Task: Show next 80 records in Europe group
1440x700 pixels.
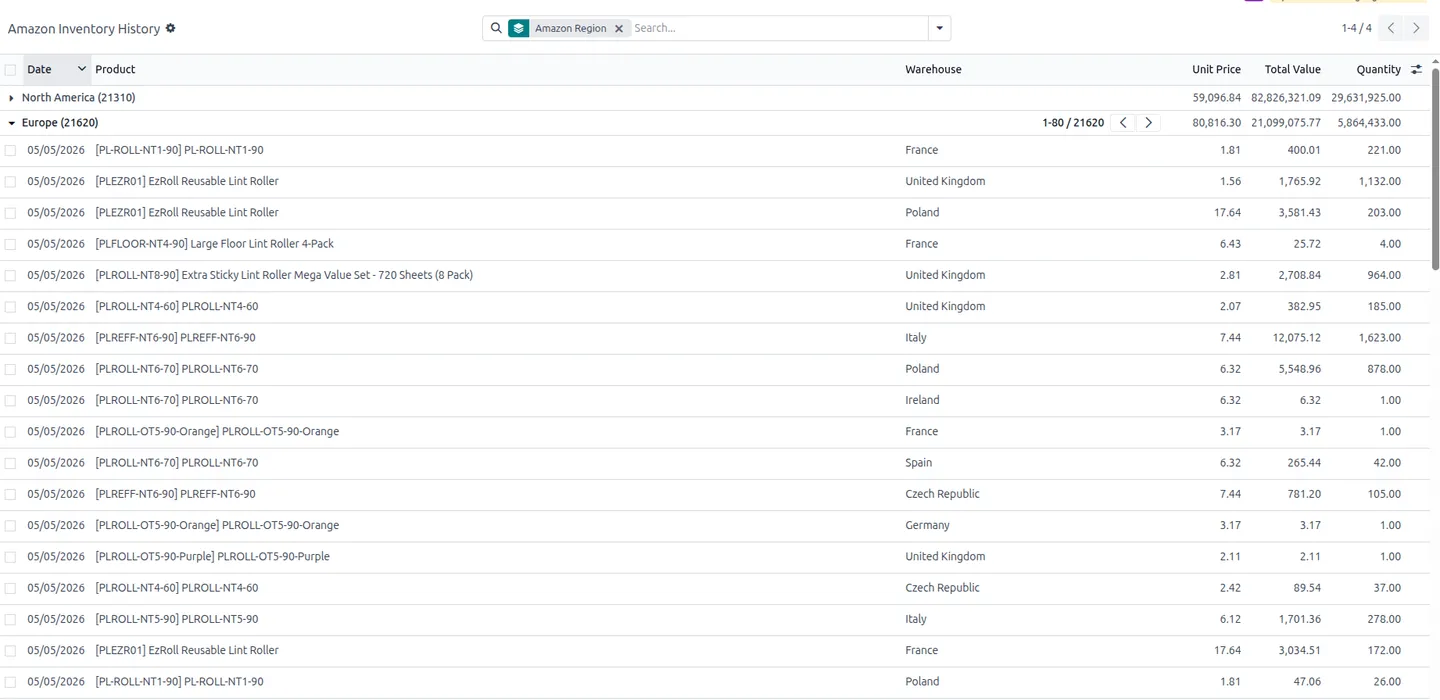Action: [x=1148, y=123]
